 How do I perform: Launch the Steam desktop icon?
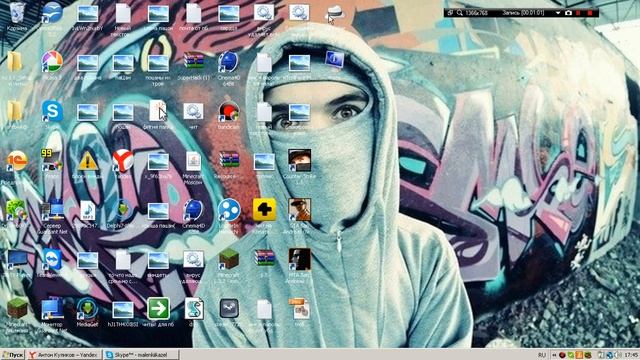229,309
